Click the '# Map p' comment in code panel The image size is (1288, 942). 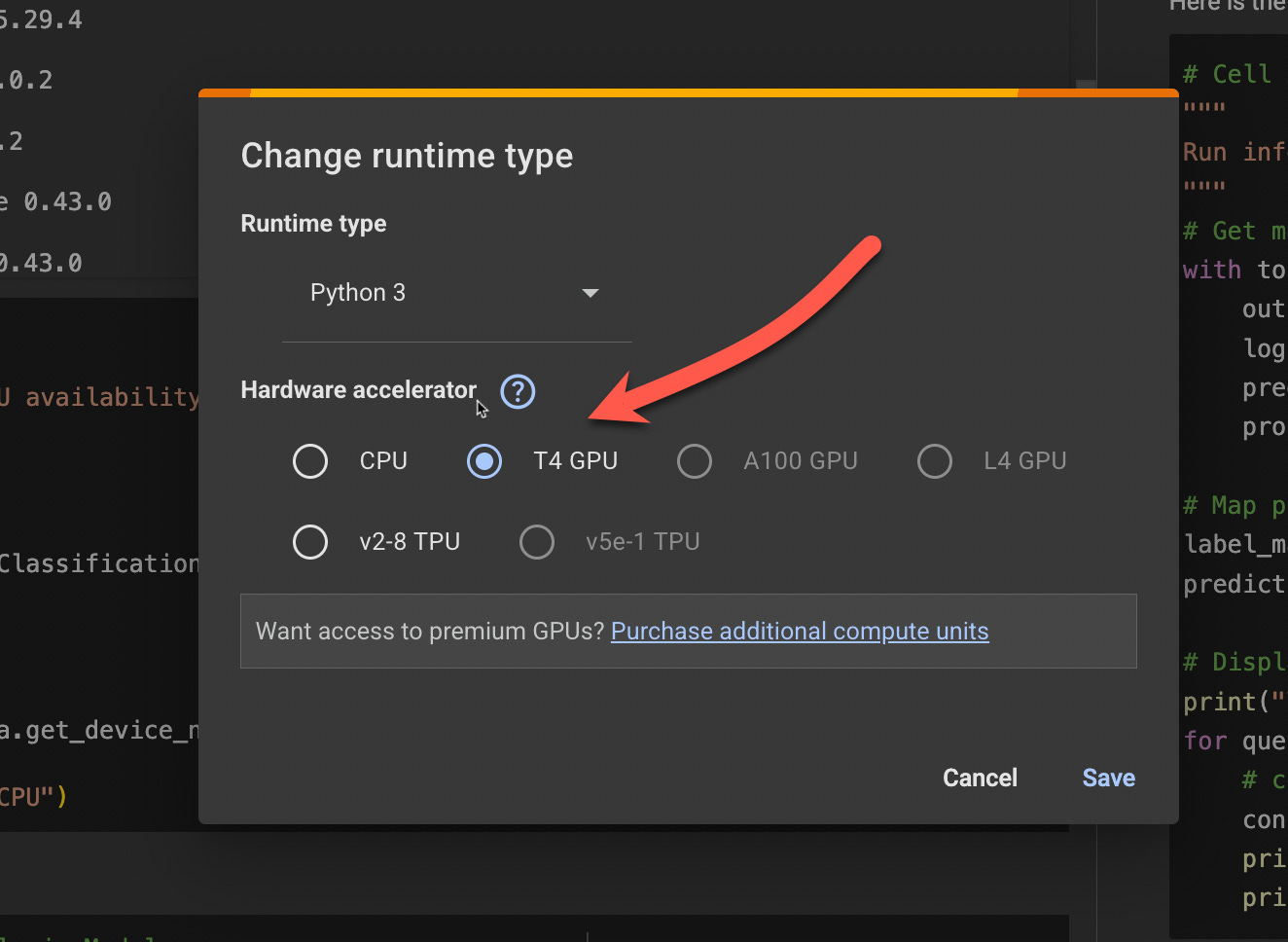pyautogui.click(x=1234, y=505)
